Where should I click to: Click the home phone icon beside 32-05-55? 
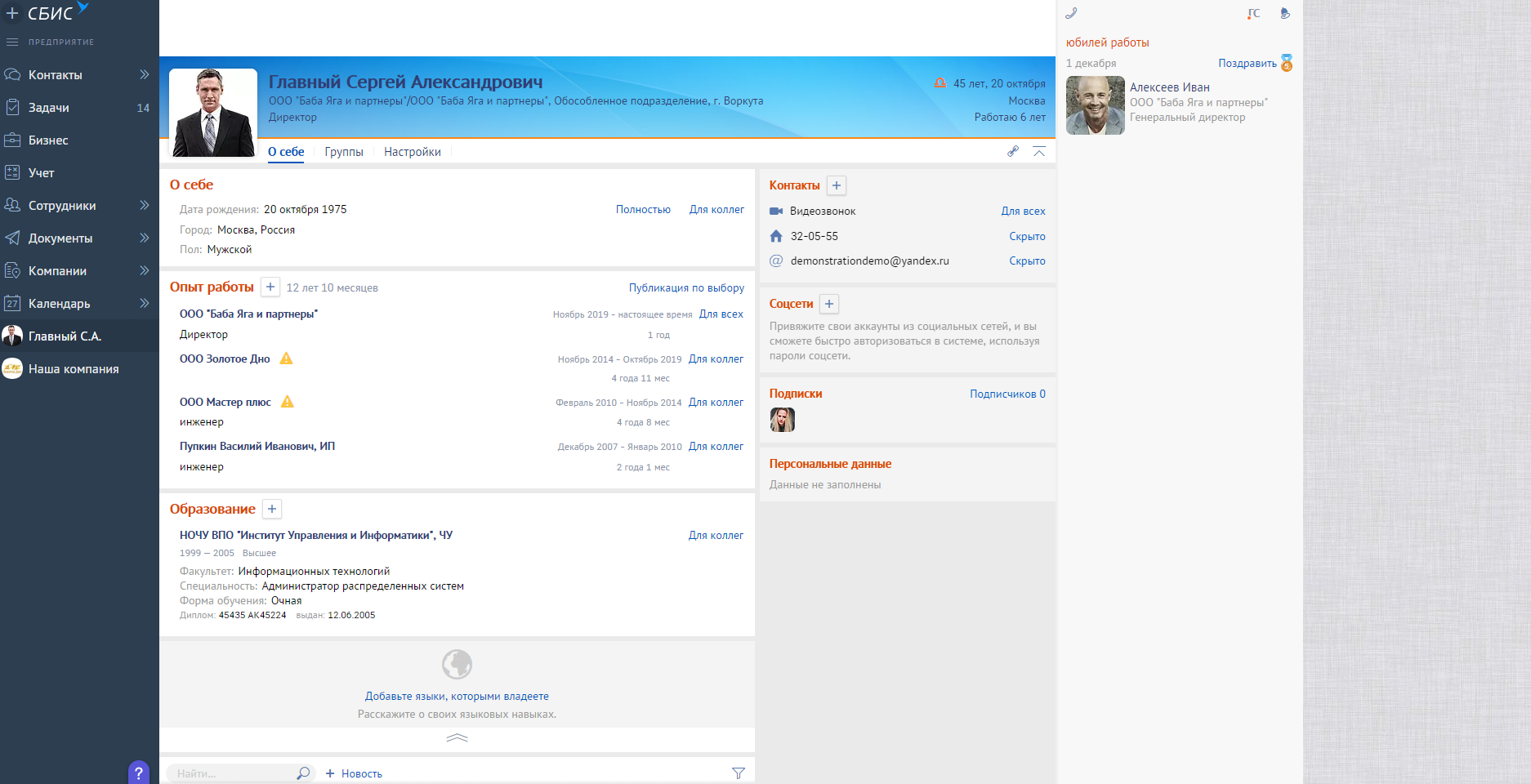[776, 236]
